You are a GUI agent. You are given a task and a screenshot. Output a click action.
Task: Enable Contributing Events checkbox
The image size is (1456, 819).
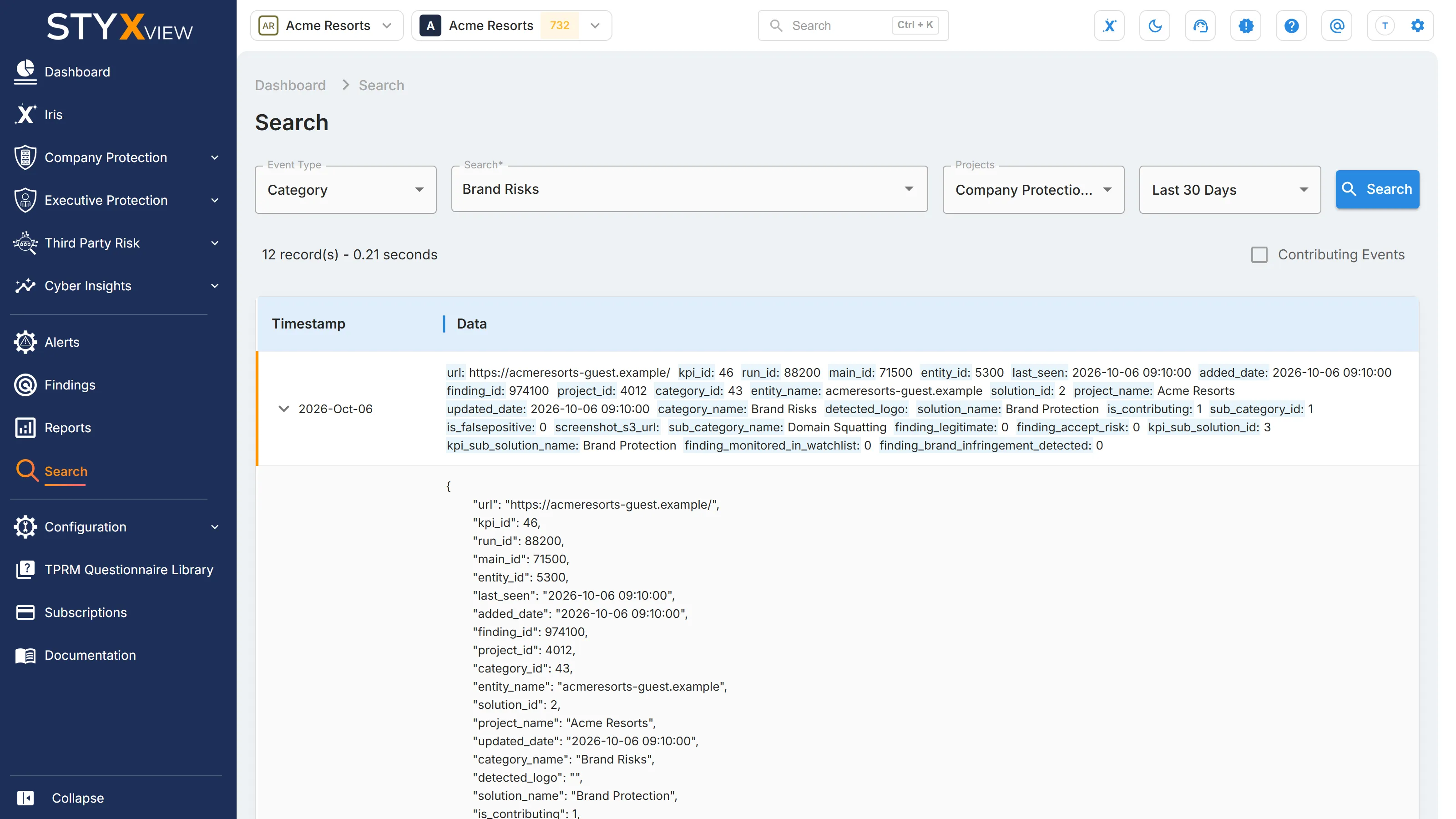point(1259,255)
